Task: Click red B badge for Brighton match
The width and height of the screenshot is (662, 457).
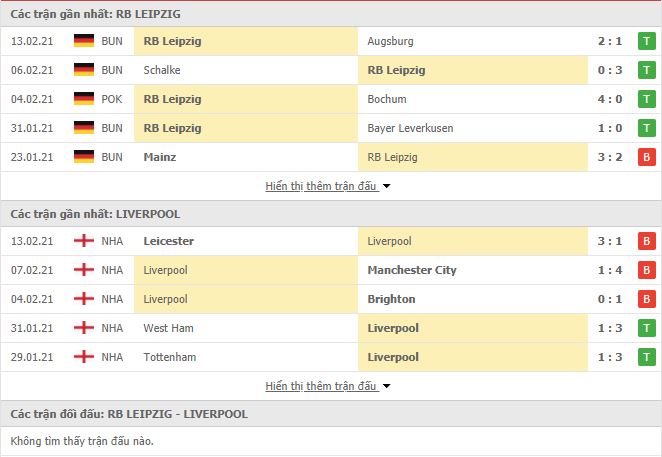Action: 646,299
